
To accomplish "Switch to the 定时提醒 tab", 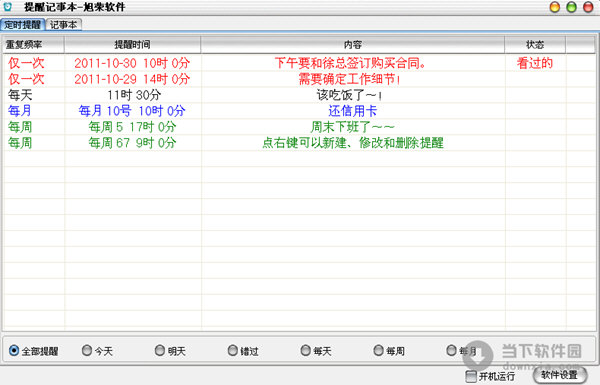I will [23, 25].
